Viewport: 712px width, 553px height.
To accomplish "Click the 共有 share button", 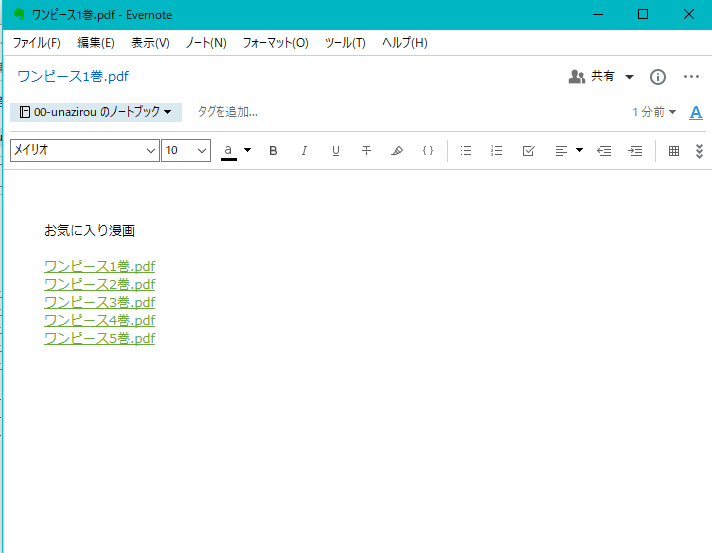I will click(x=592, y=76).
